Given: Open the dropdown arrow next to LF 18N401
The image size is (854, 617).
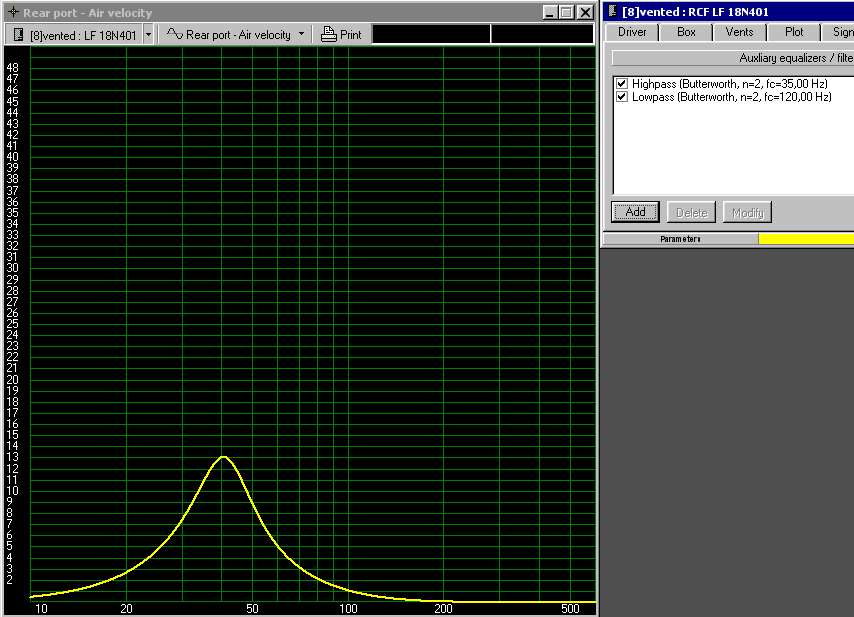Looking at the screenshot, I should tap(148, 34).
